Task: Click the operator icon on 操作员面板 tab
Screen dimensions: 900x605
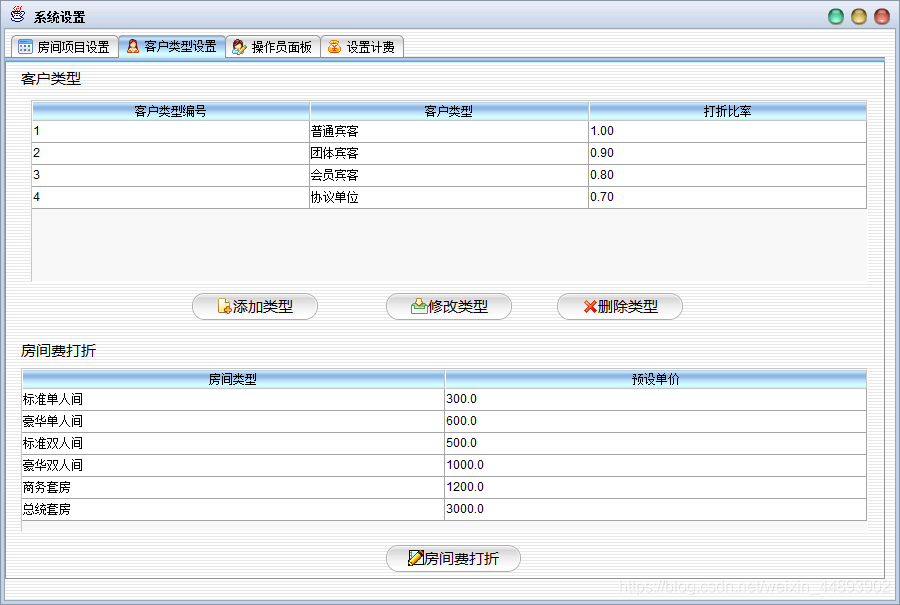Action: point(239,47)
